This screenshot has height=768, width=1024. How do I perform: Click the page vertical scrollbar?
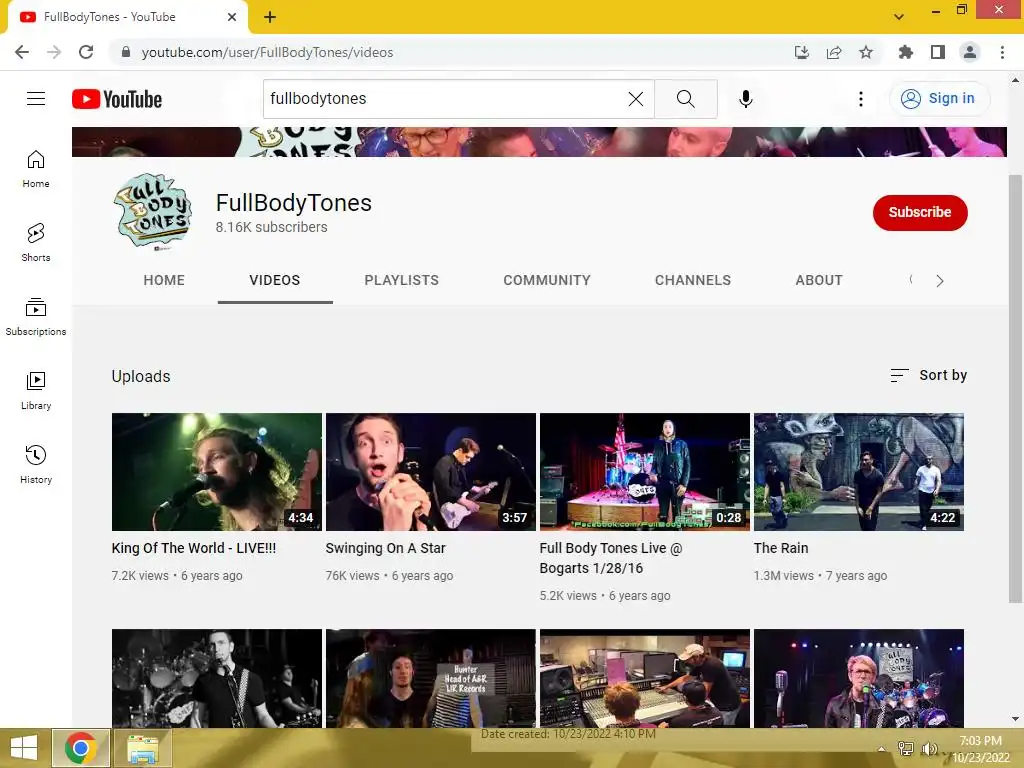click(x=1015, y=389)
